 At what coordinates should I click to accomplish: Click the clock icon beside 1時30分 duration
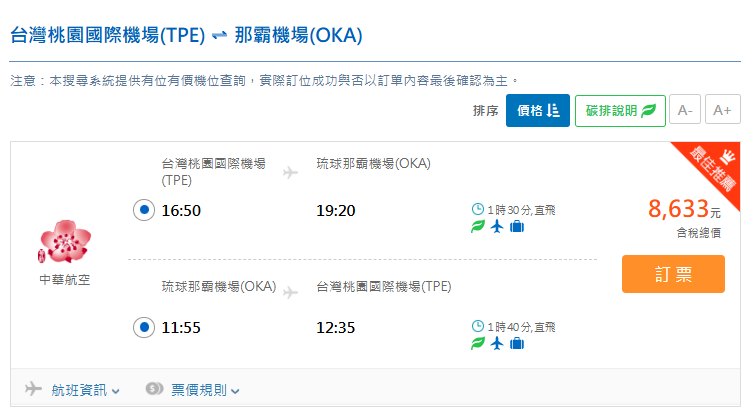click(478, 210)
